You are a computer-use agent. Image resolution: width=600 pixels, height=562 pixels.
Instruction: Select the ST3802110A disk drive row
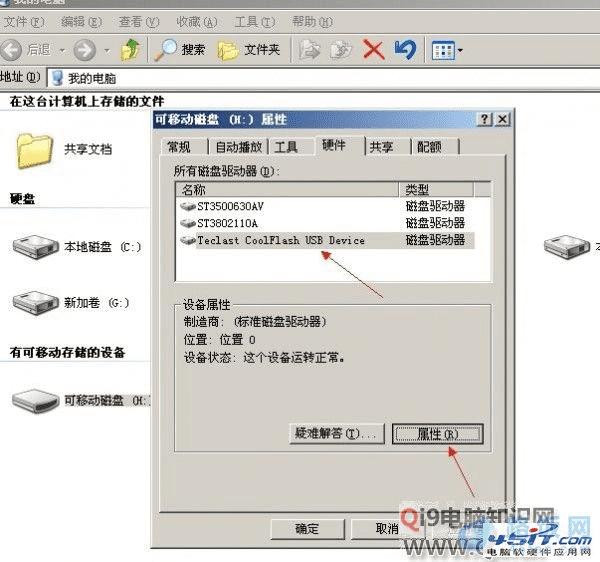pyautogui.click(x=326, y=223)
